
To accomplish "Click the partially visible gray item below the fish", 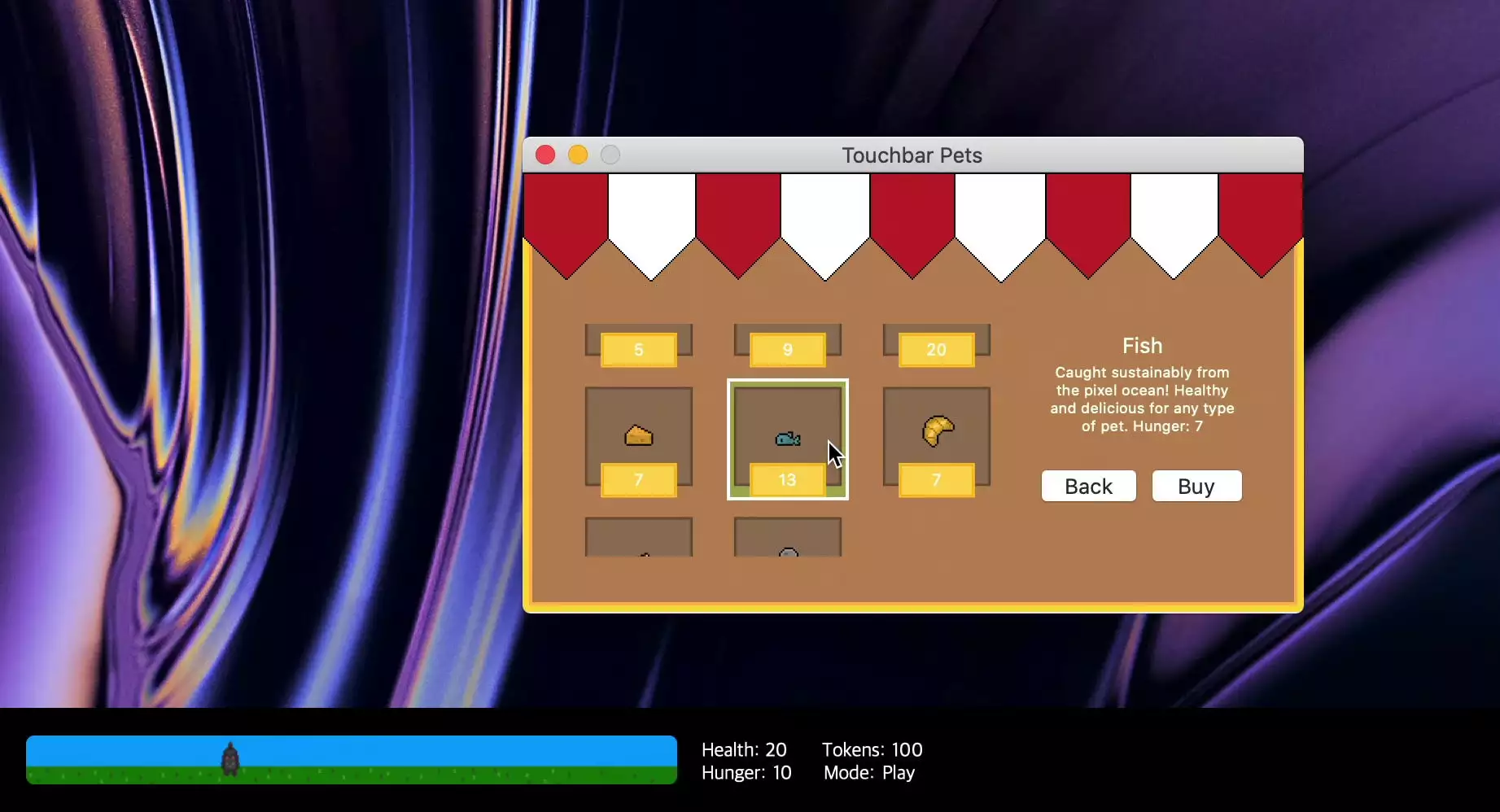I will (x=788, y=538).
